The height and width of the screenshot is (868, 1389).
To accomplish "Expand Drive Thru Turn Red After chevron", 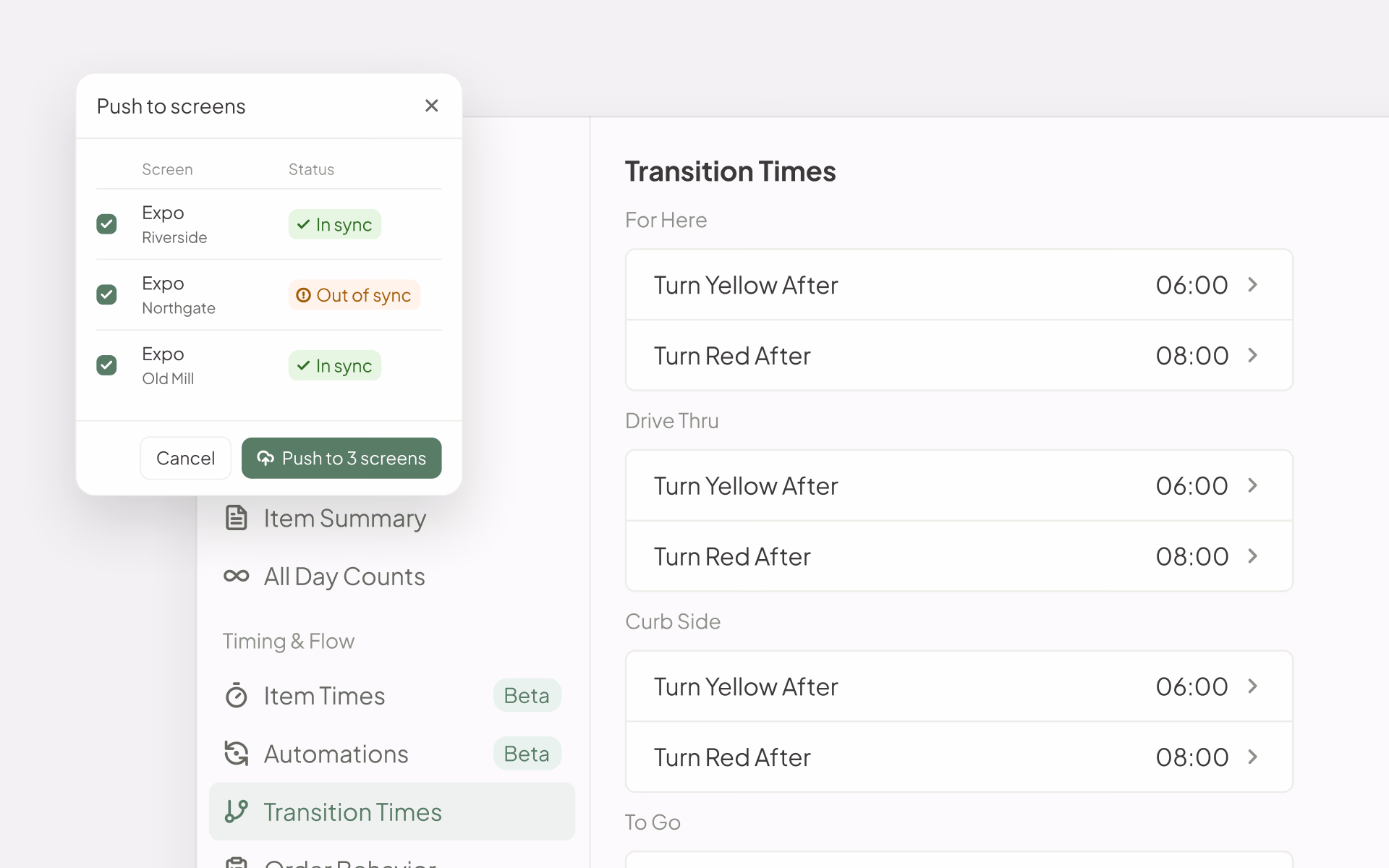I will (1253, 556).
